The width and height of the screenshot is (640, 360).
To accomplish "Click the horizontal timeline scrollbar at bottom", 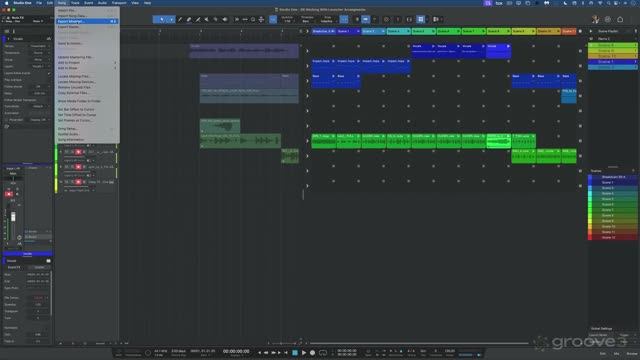I will coord(418,343).
